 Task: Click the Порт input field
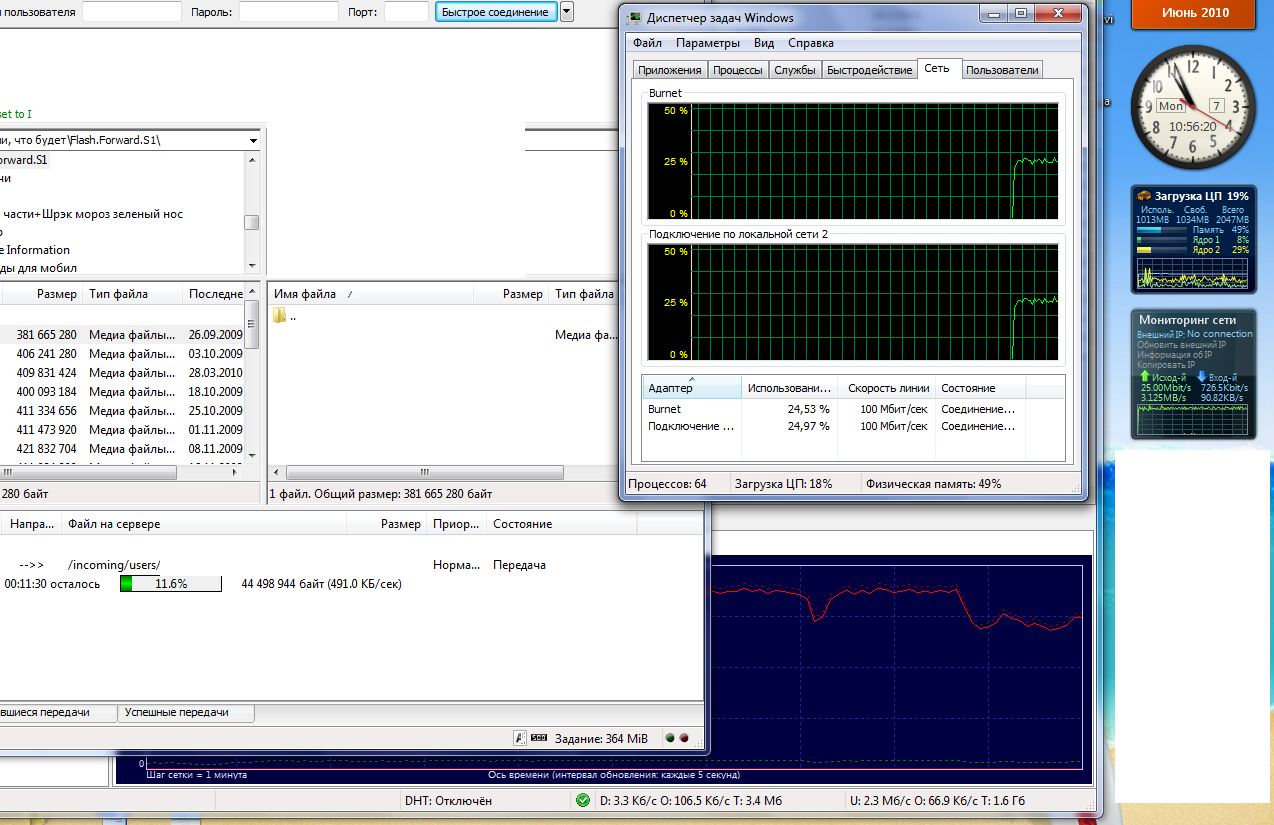(406, 12)
